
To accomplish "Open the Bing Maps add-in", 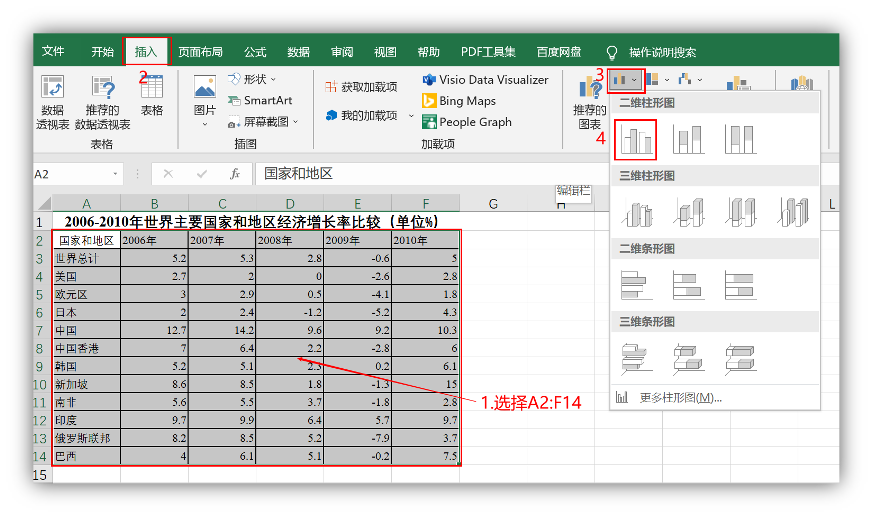I will pos(459,101).
